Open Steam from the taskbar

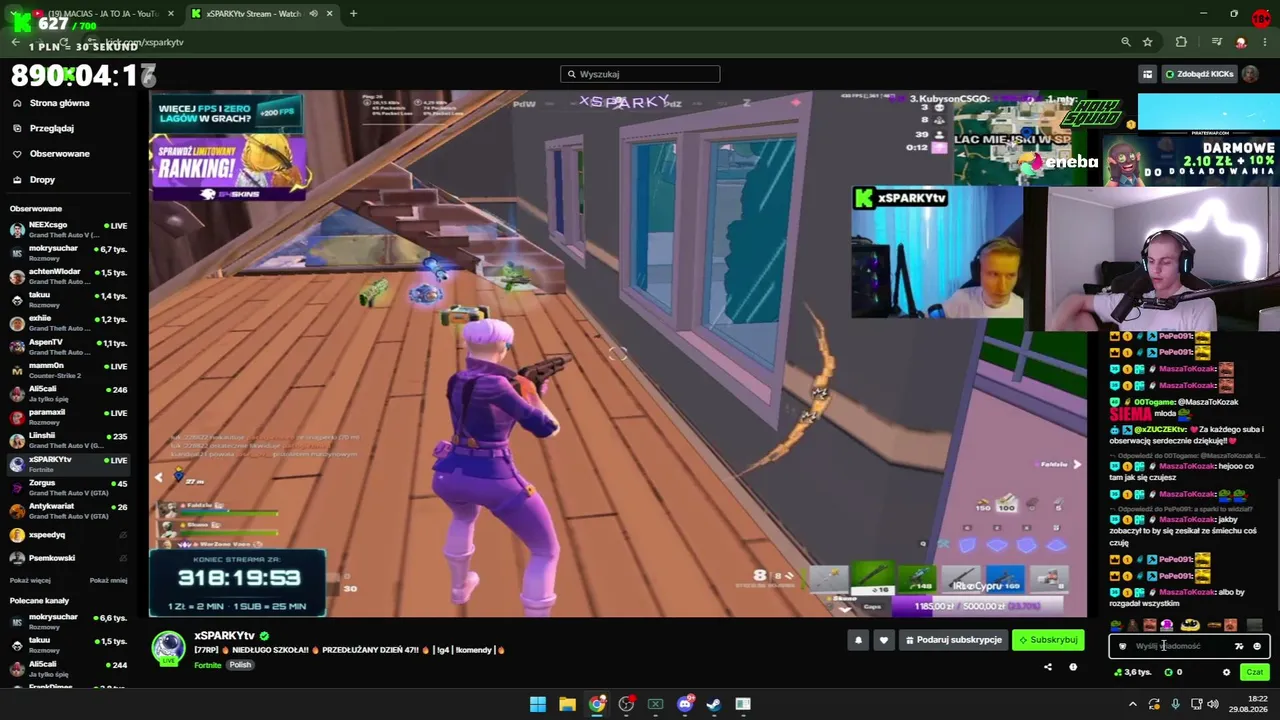[714, 704]
